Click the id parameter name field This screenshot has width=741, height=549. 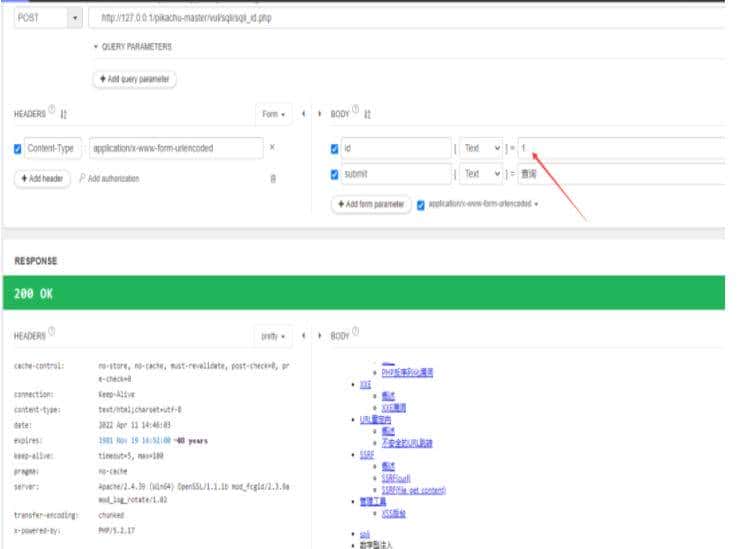396,148
